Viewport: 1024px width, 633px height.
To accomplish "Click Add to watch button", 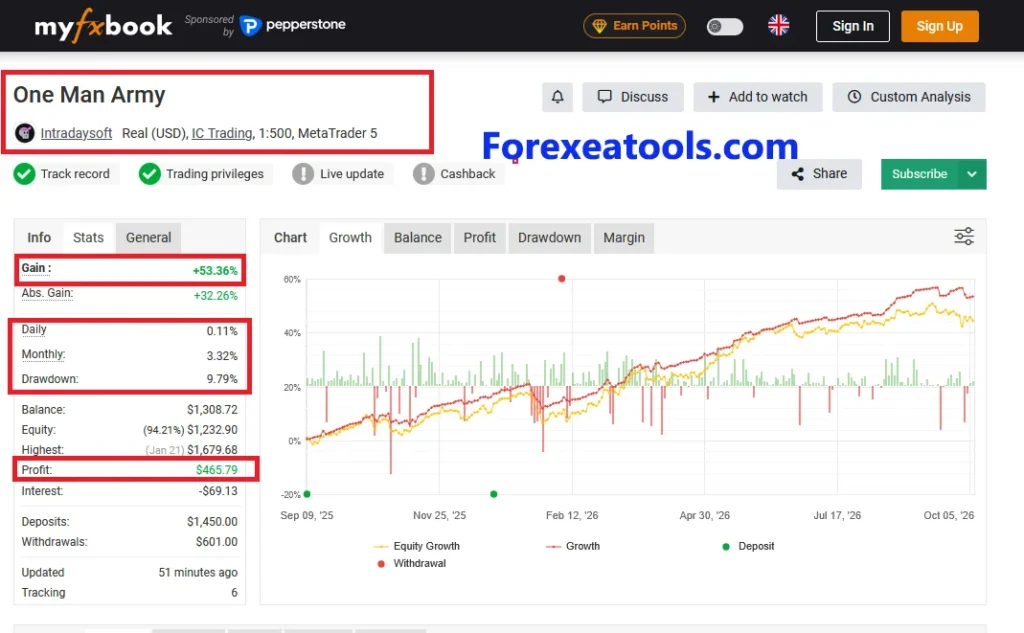I will click(758, 97).
